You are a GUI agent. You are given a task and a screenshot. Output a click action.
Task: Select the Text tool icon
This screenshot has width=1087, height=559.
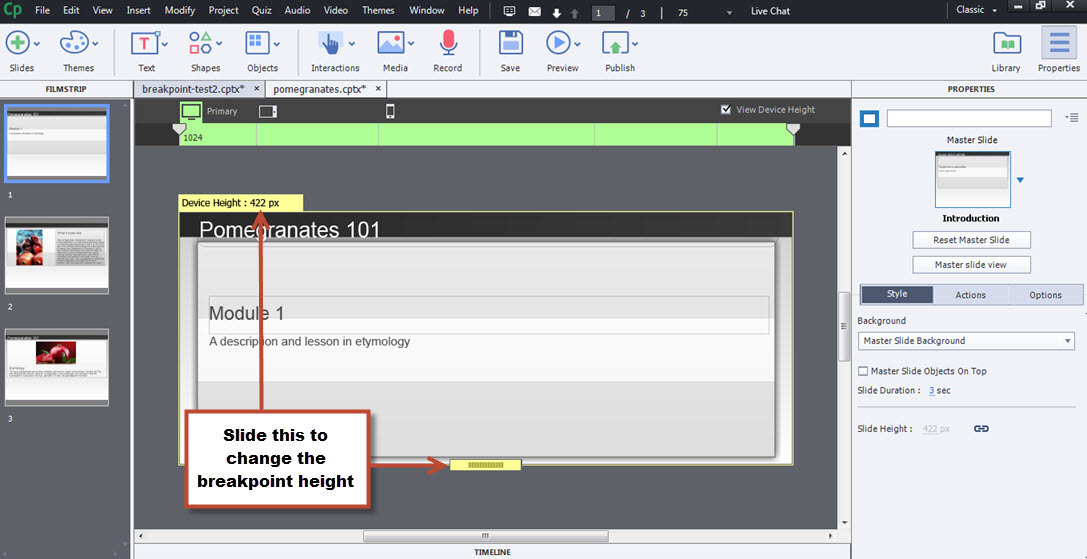(x=145, y=43)
